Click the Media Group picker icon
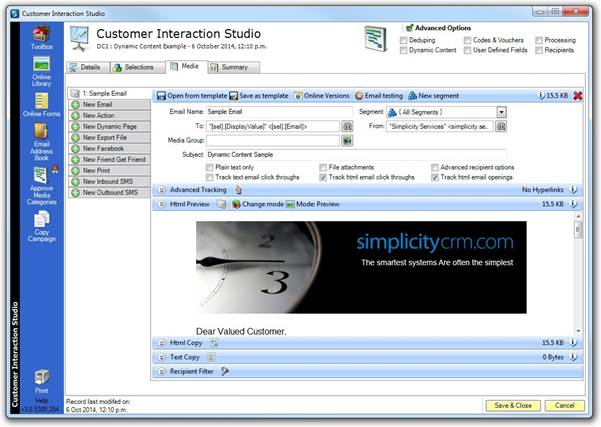Screen dimensions: 601x427 [347, 141]
